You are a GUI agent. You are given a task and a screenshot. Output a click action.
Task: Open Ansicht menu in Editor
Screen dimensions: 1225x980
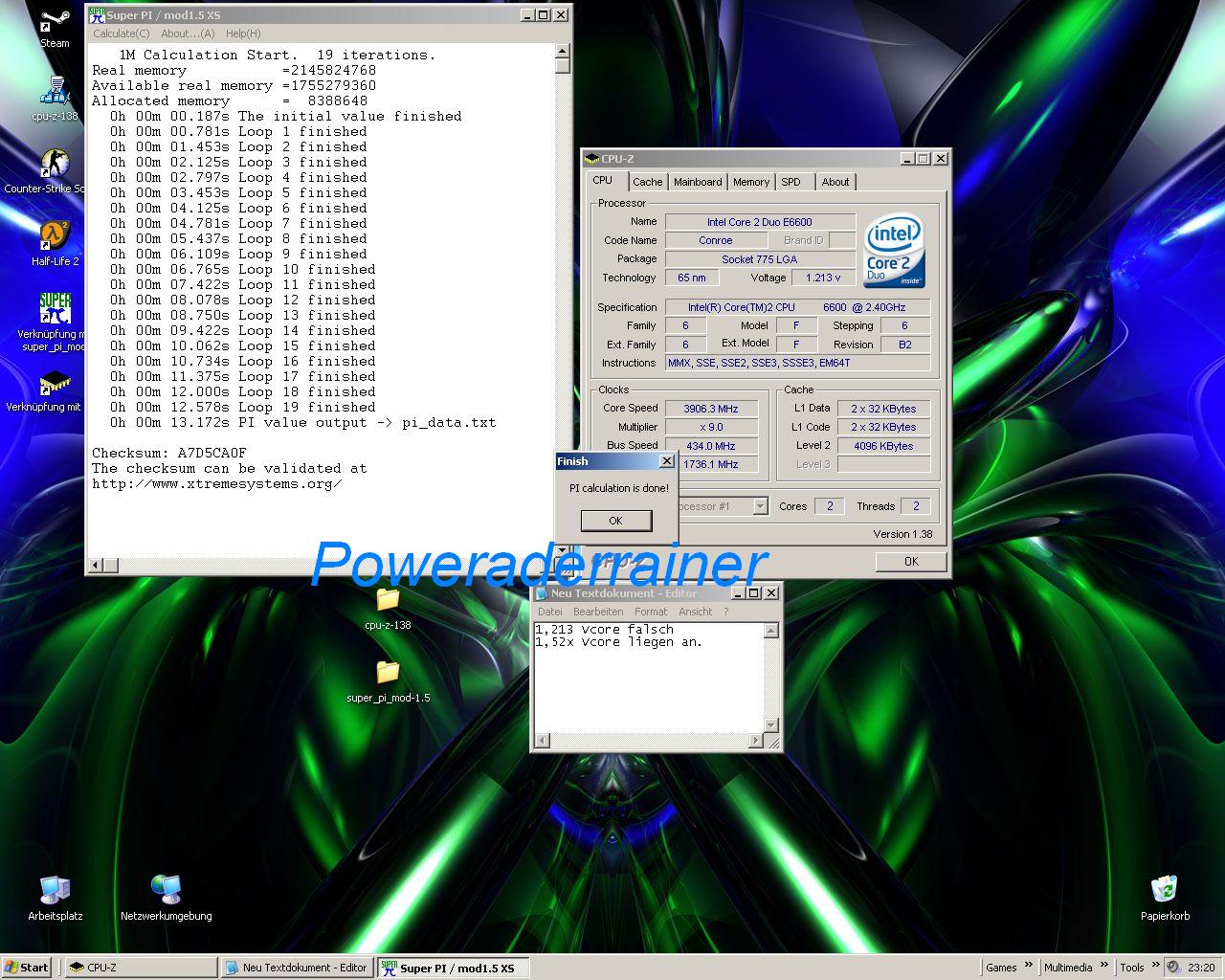[696, 612]
